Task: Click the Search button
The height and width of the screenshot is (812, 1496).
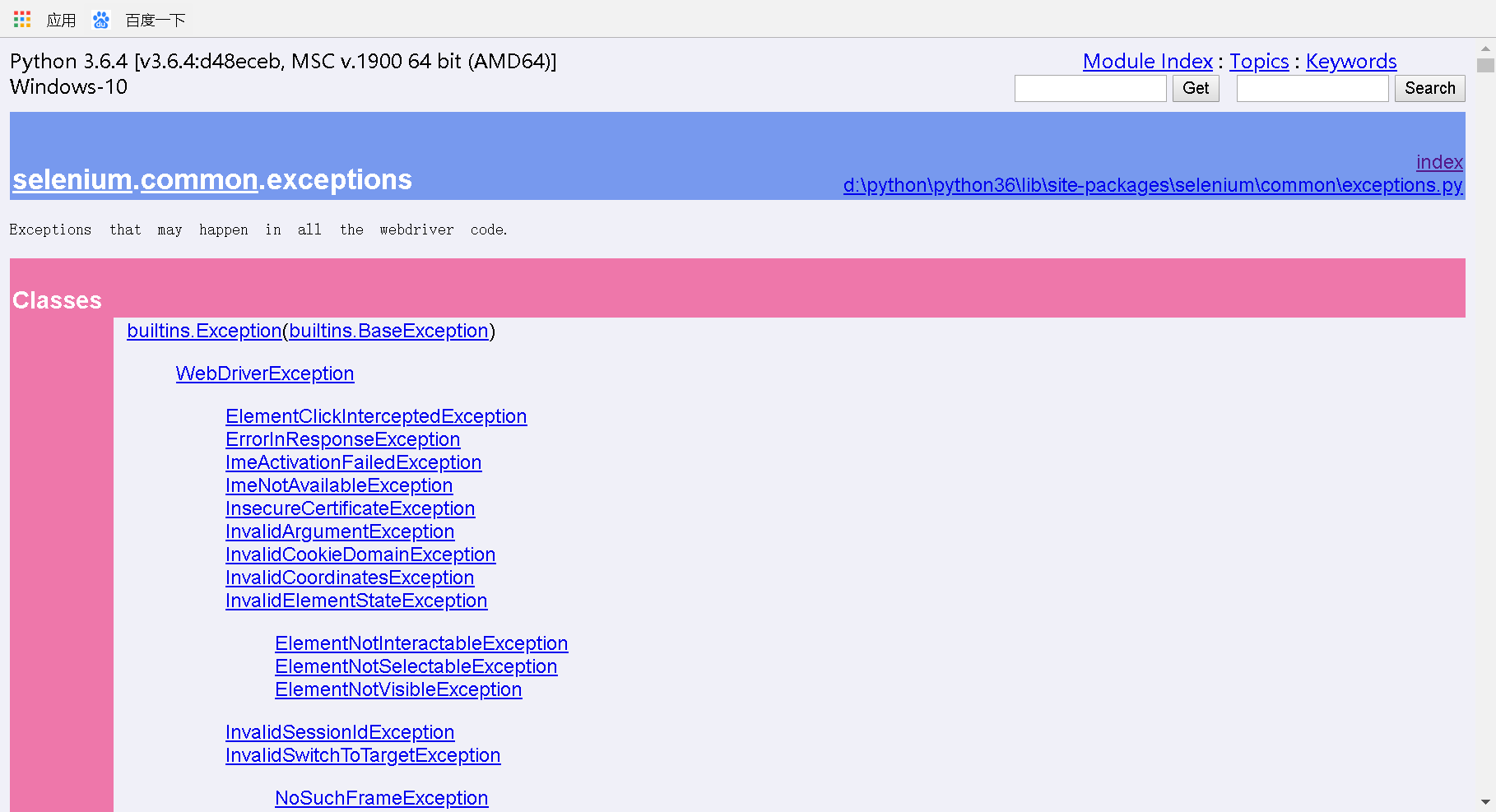Action: point(1430,88)
